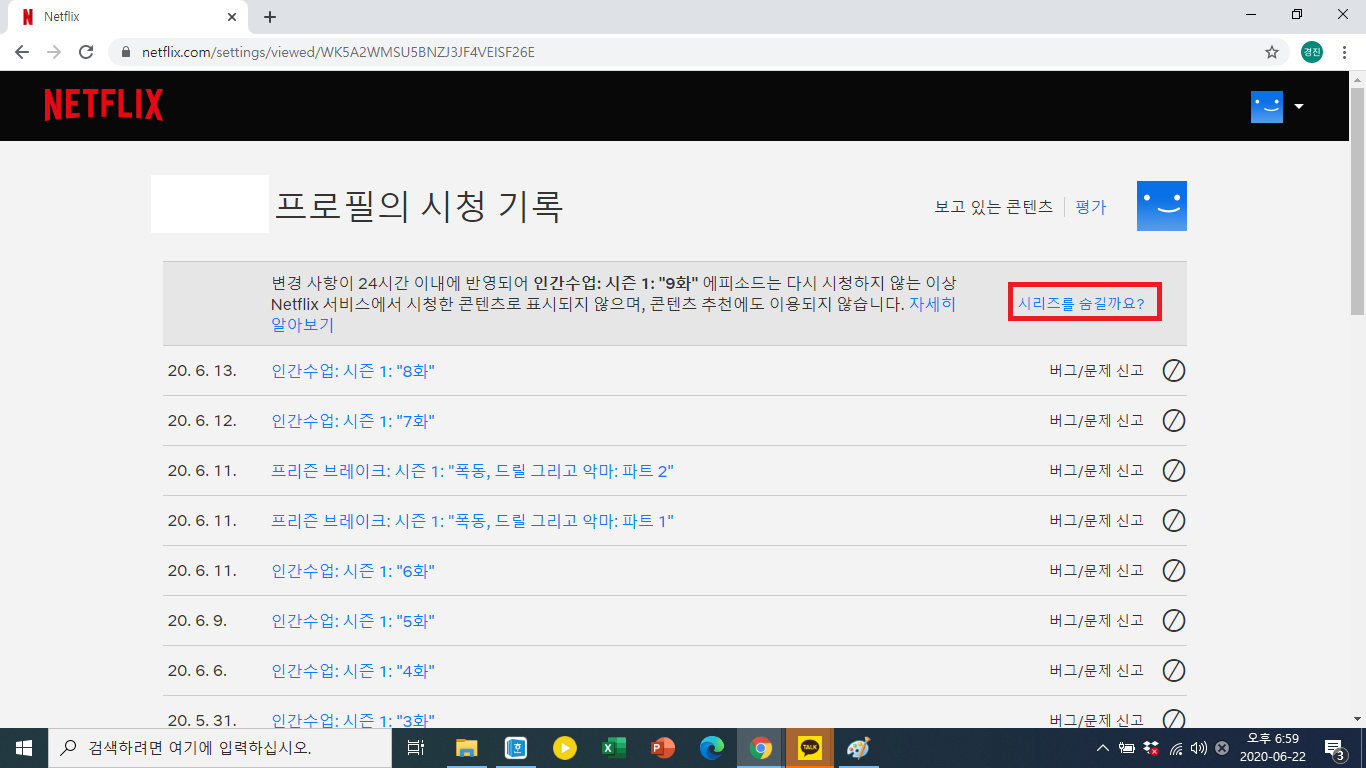
Task: Switch to the 평가 ratings view
Action: (x=1091, y=207)
